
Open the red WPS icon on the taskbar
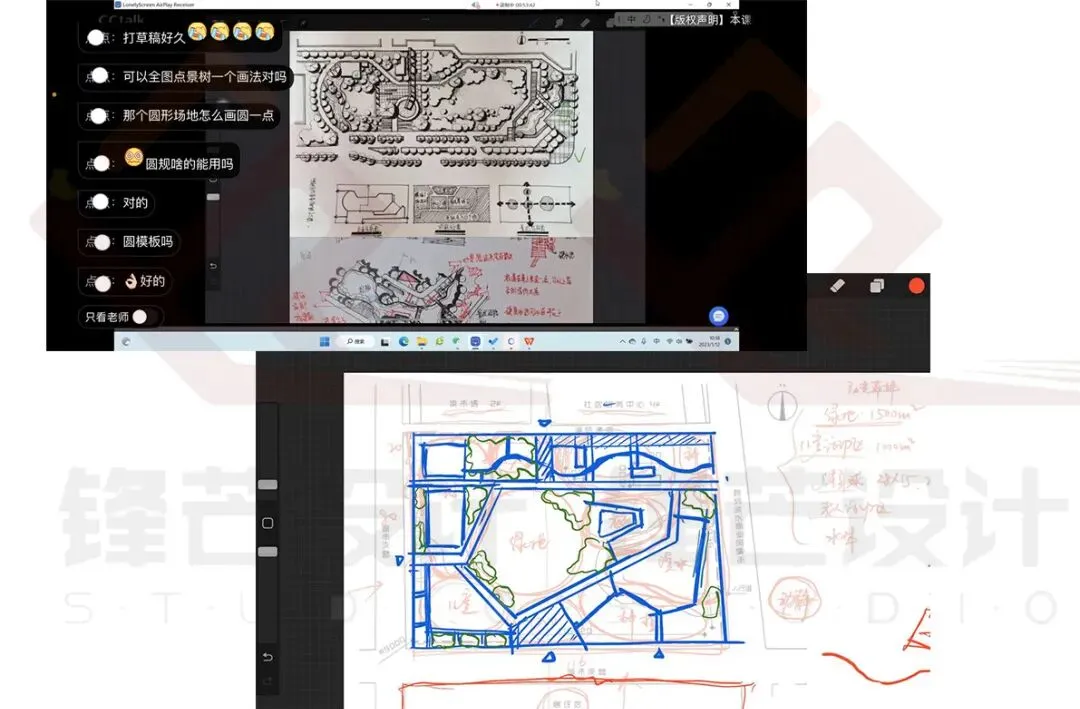tap(529, 341)
